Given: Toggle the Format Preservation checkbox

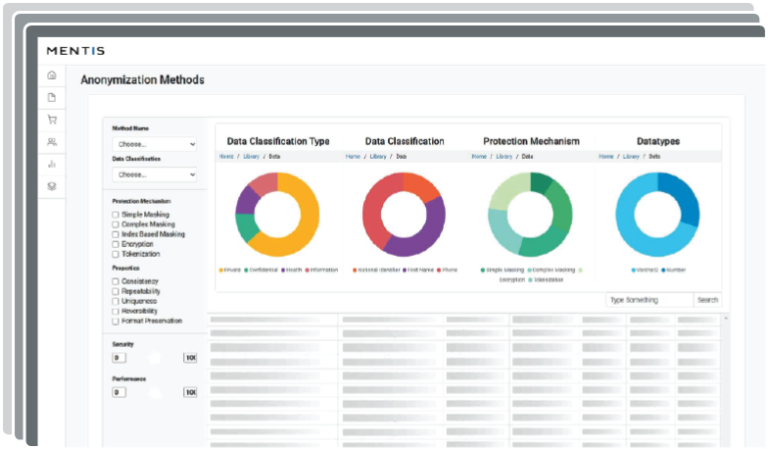Looking at the screenshot, I should click(x=116, y=321).
